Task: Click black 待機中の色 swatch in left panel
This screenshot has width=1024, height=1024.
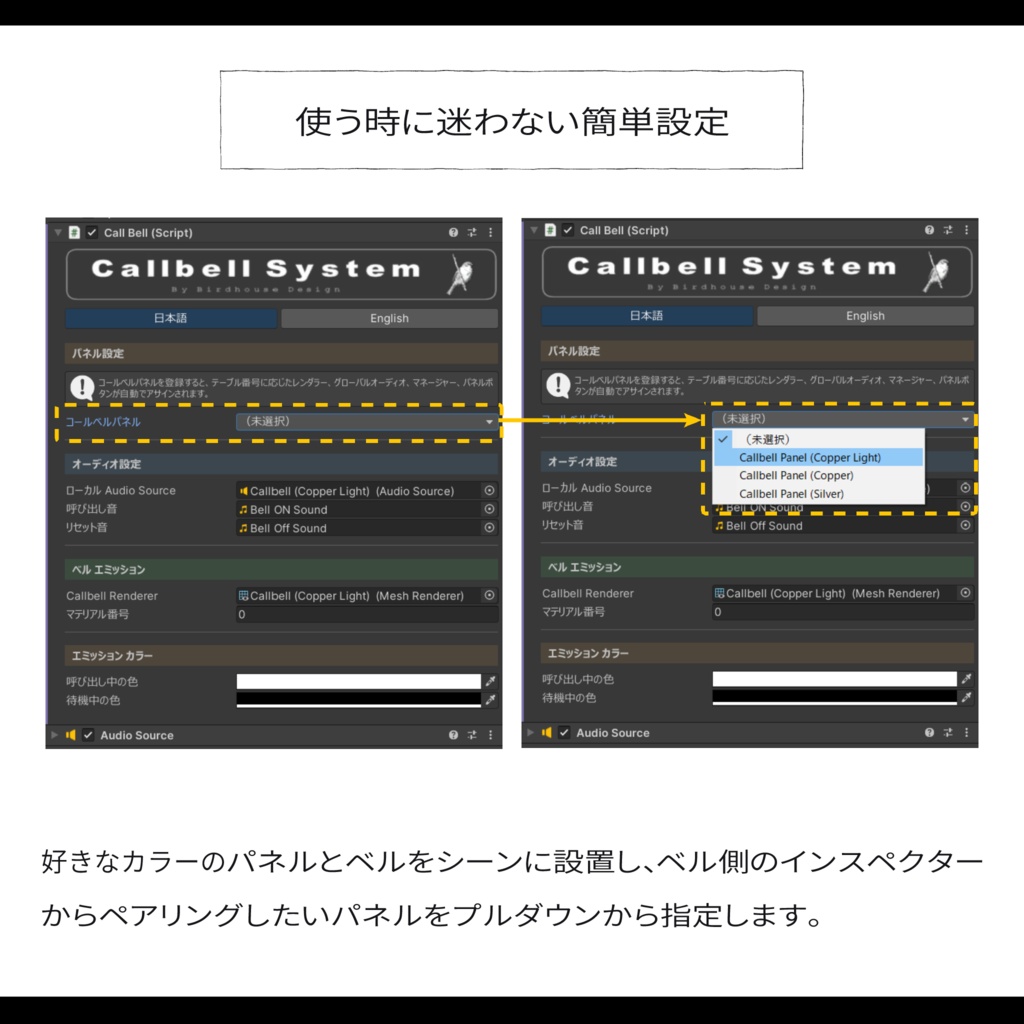Action: [359, 699]
